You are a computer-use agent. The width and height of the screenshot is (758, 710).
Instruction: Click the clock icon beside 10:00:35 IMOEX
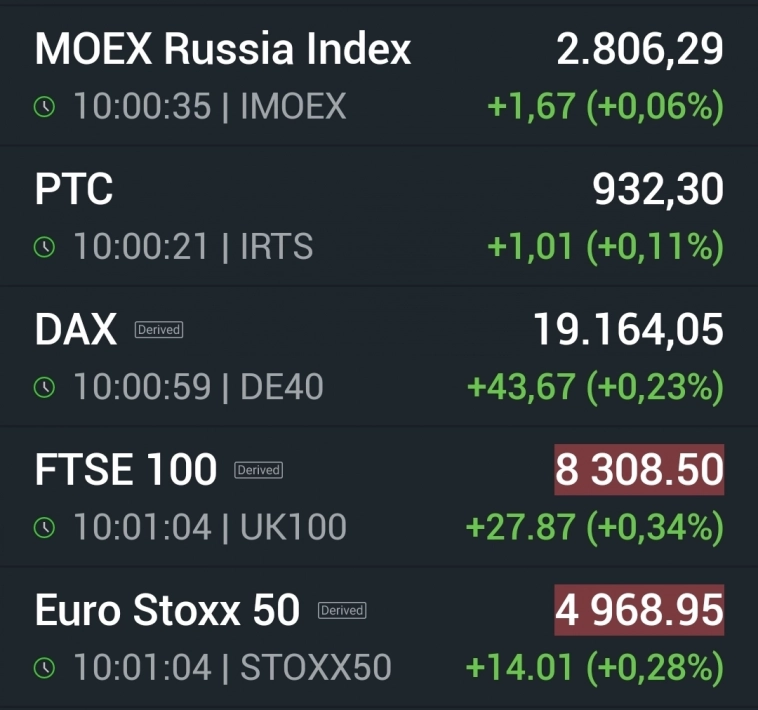point(45,107)
